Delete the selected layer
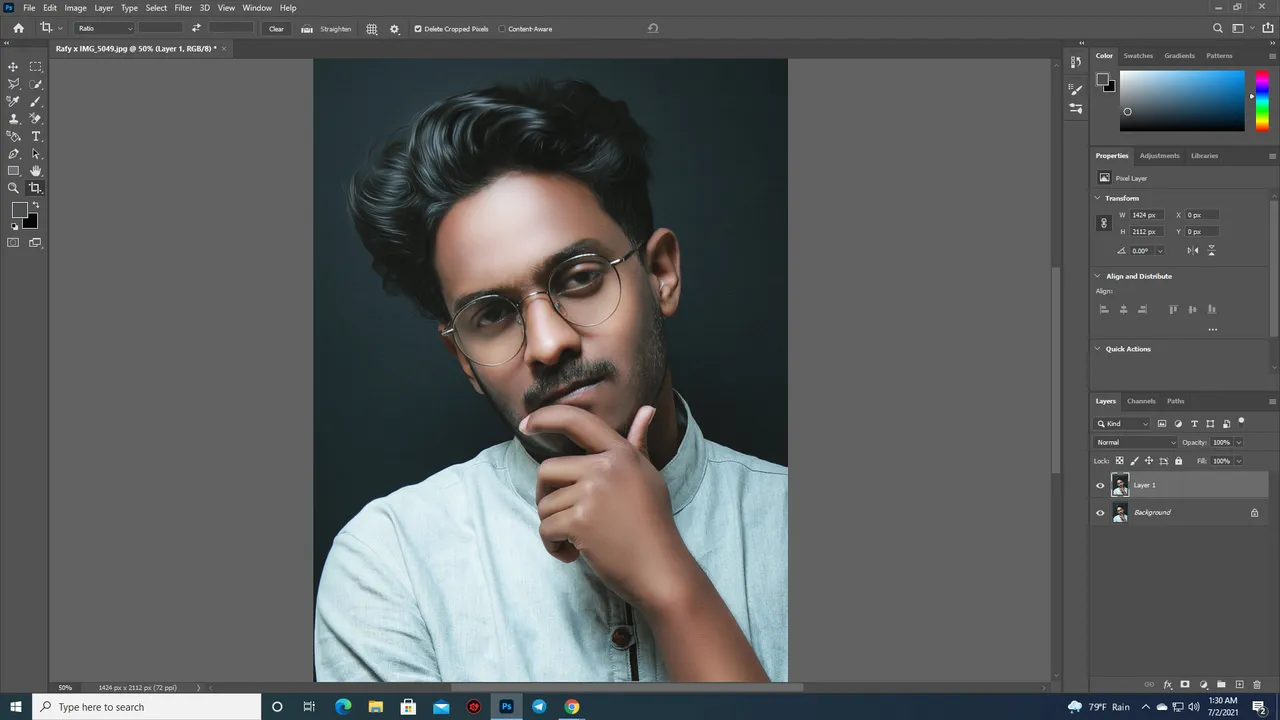 tap(1257, 685)
